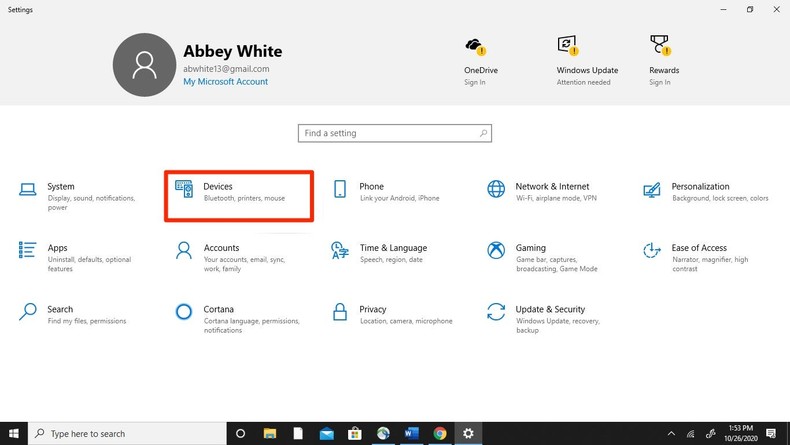790x445 pixels.
Task: Open Google Chrome from the taskbar
Action: 440,434
